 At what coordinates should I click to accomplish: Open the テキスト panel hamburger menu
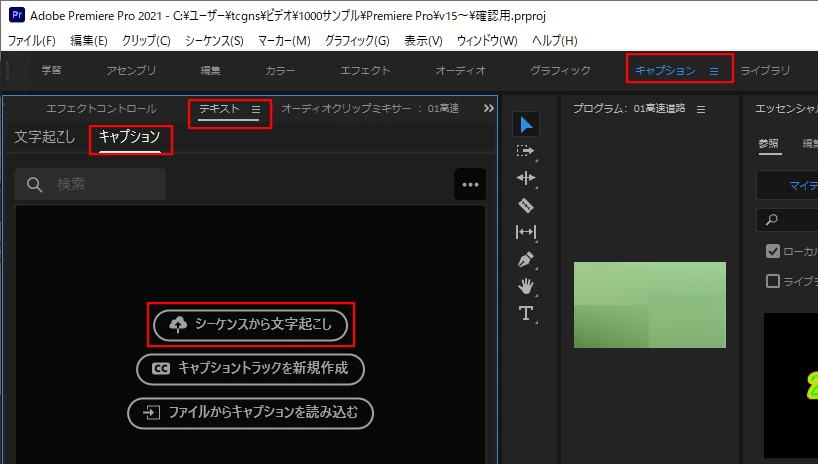coord(256,110)
